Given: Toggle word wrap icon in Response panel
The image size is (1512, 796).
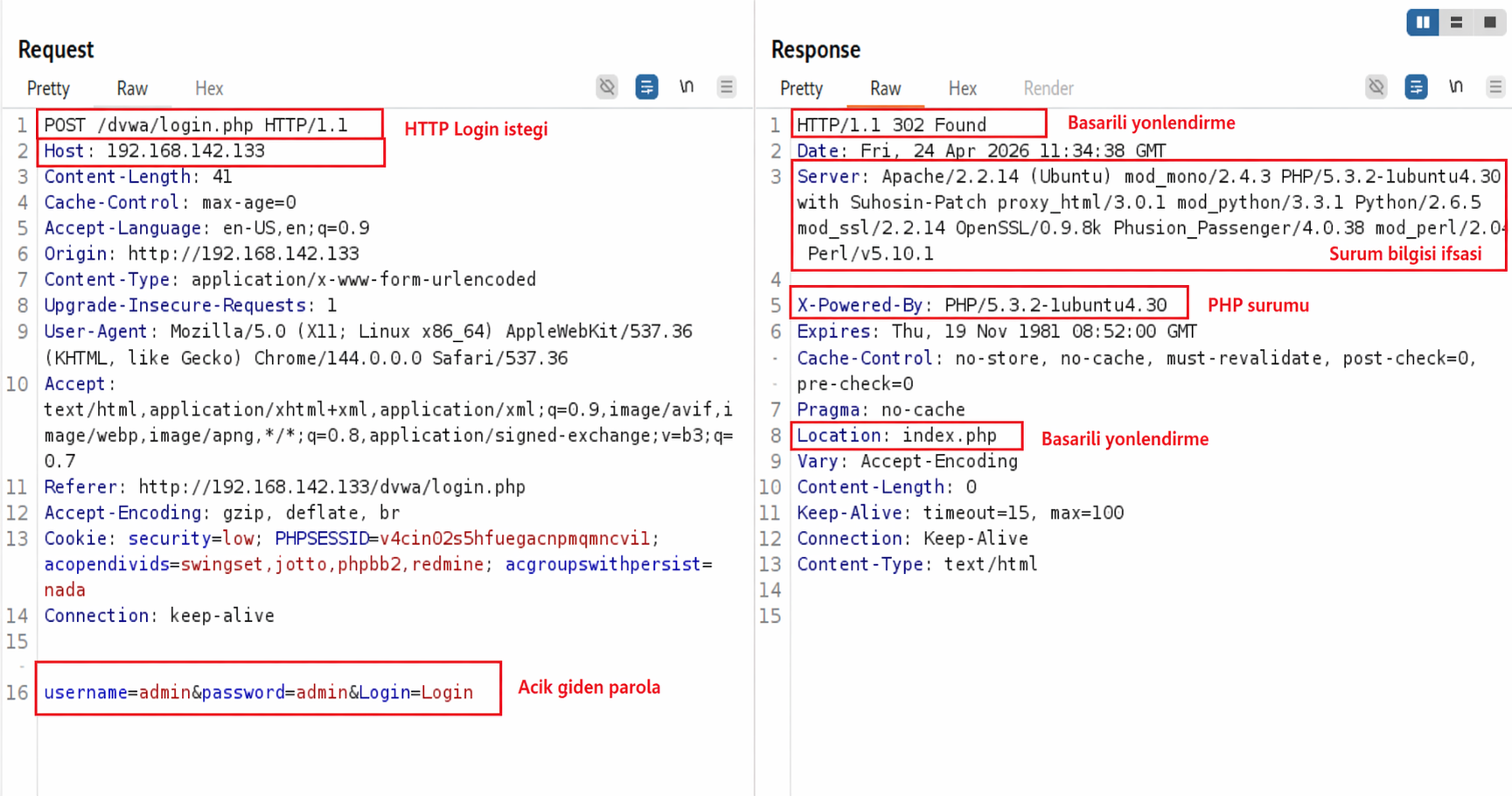Looking at the screenshot, I should pyautogui.click(x=1416, y=87).
